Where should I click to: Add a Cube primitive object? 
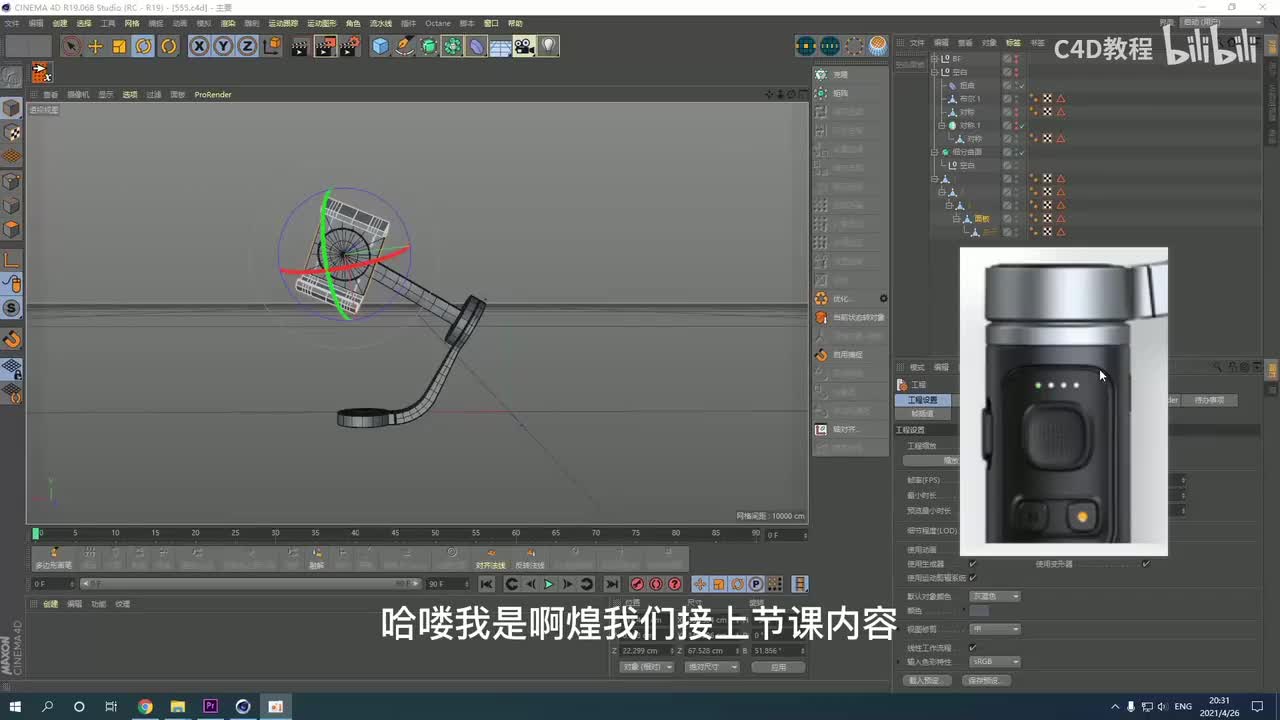(x=380, y=46)
